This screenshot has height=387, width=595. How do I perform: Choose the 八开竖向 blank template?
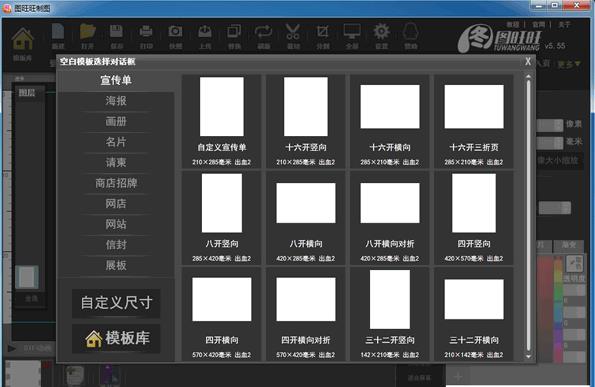point(222,218)
